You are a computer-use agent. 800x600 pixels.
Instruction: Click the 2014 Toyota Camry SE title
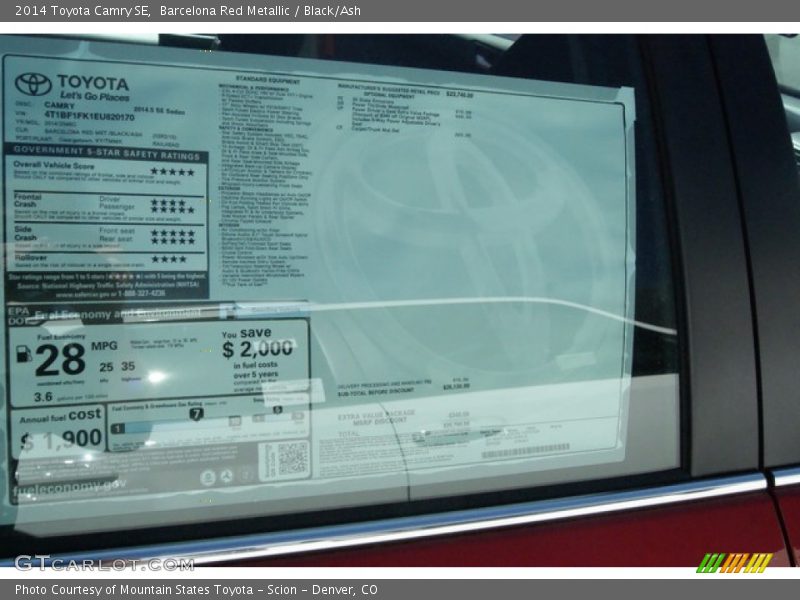(82, 10)
